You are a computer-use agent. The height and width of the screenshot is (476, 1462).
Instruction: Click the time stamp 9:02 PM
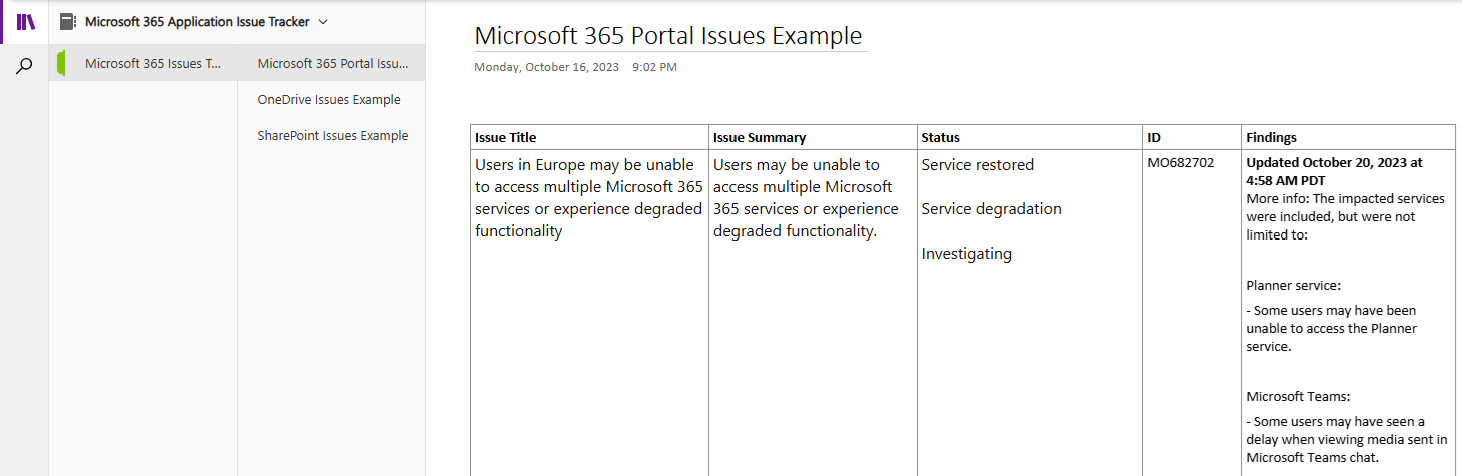pyautogui.click(x=655, y=67)
